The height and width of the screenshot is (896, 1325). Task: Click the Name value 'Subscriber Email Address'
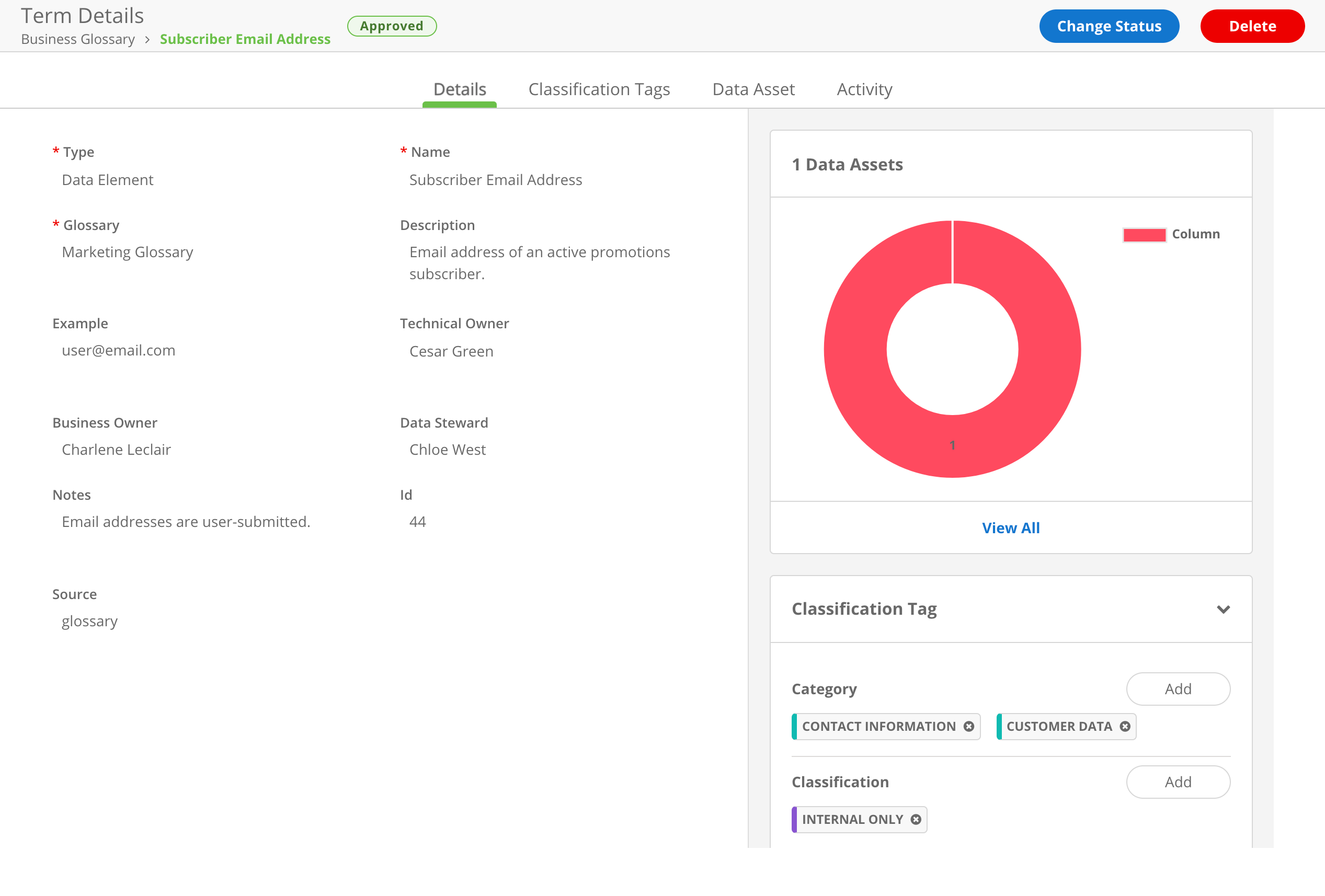click(x=496, y=180)
